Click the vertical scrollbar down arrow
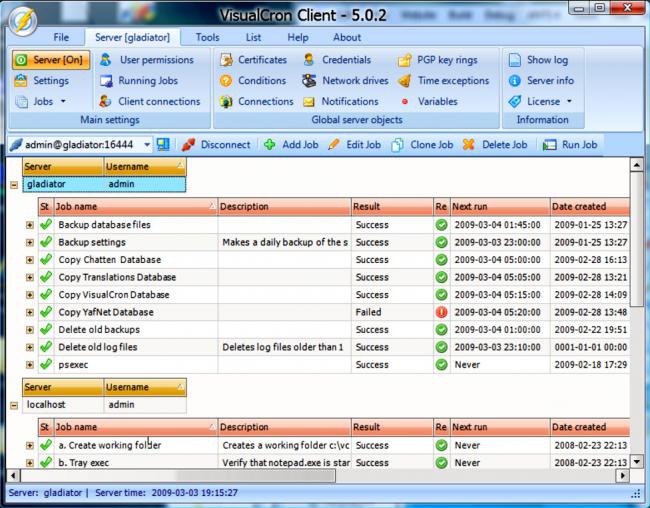Viewport: 650px width, 508px height. [636, 461]
